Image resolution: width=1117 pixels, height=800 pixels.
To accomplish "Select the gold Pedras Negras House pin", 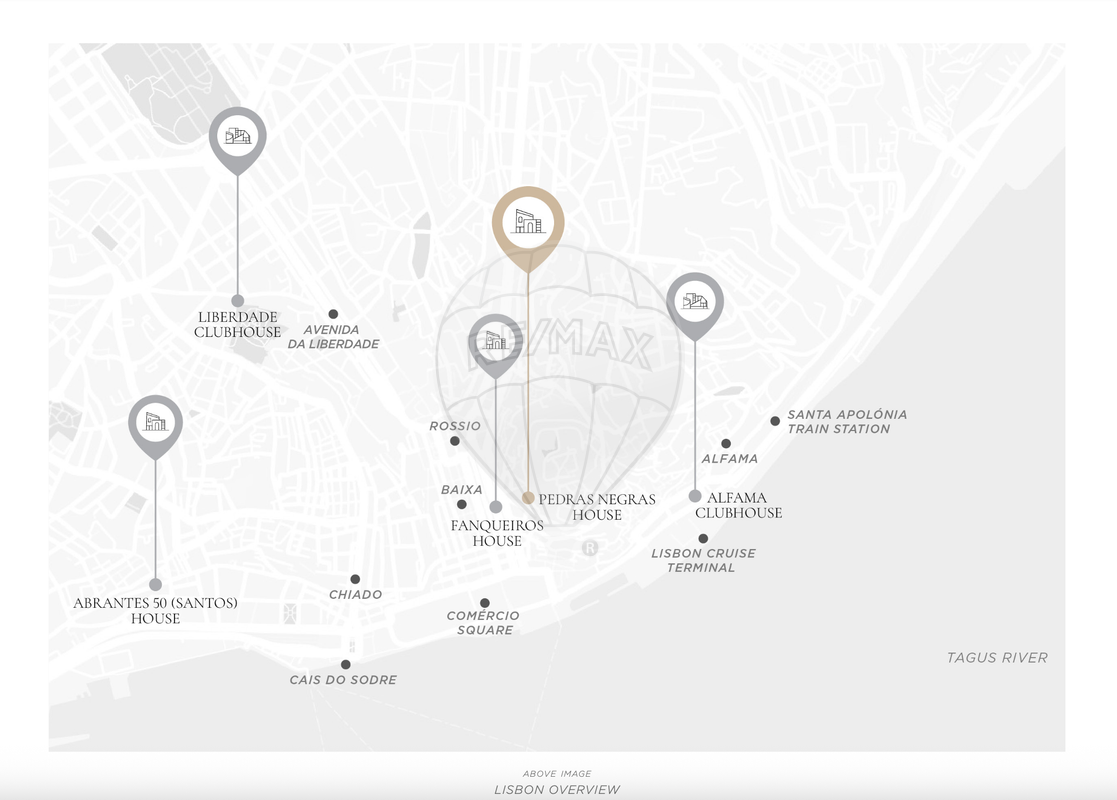I will 528,221.
